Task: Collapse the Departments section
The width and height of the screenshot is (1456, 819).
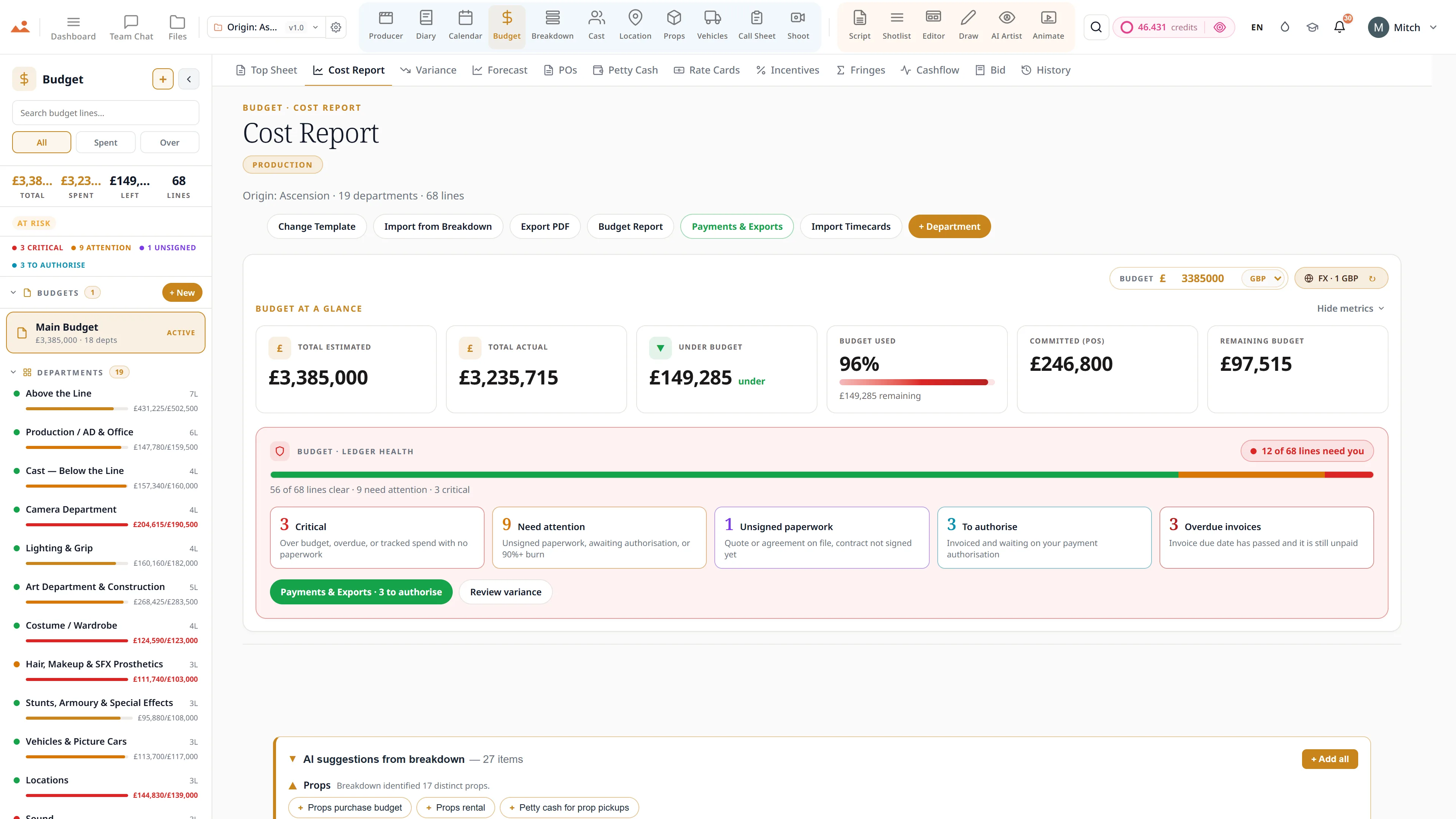Action: [x=13, y=372]
